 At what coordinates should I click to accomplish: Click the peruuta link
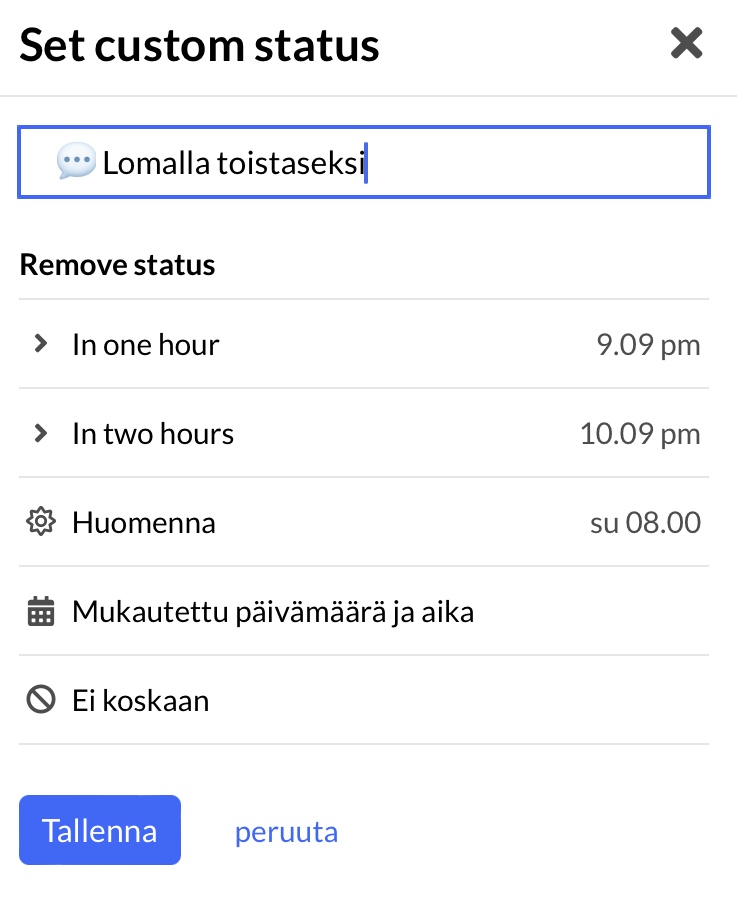tap(286, 831)
